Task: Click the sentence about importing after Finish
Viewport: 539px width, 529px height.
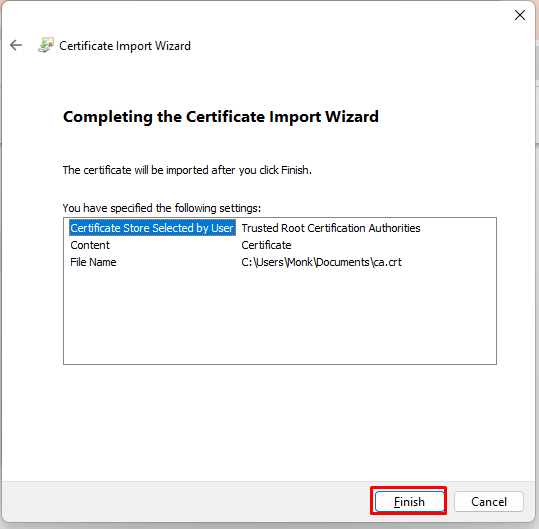Action: click(187, 170)
